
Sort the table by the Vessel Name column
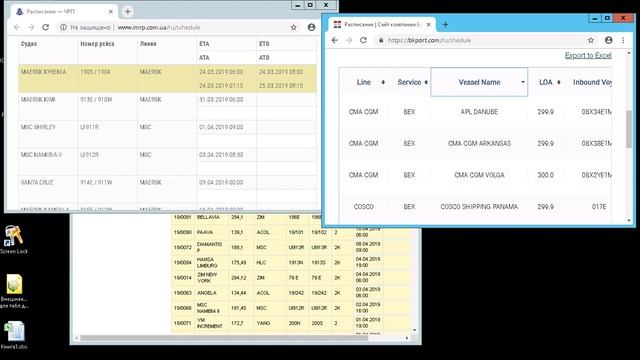point(479,82)
